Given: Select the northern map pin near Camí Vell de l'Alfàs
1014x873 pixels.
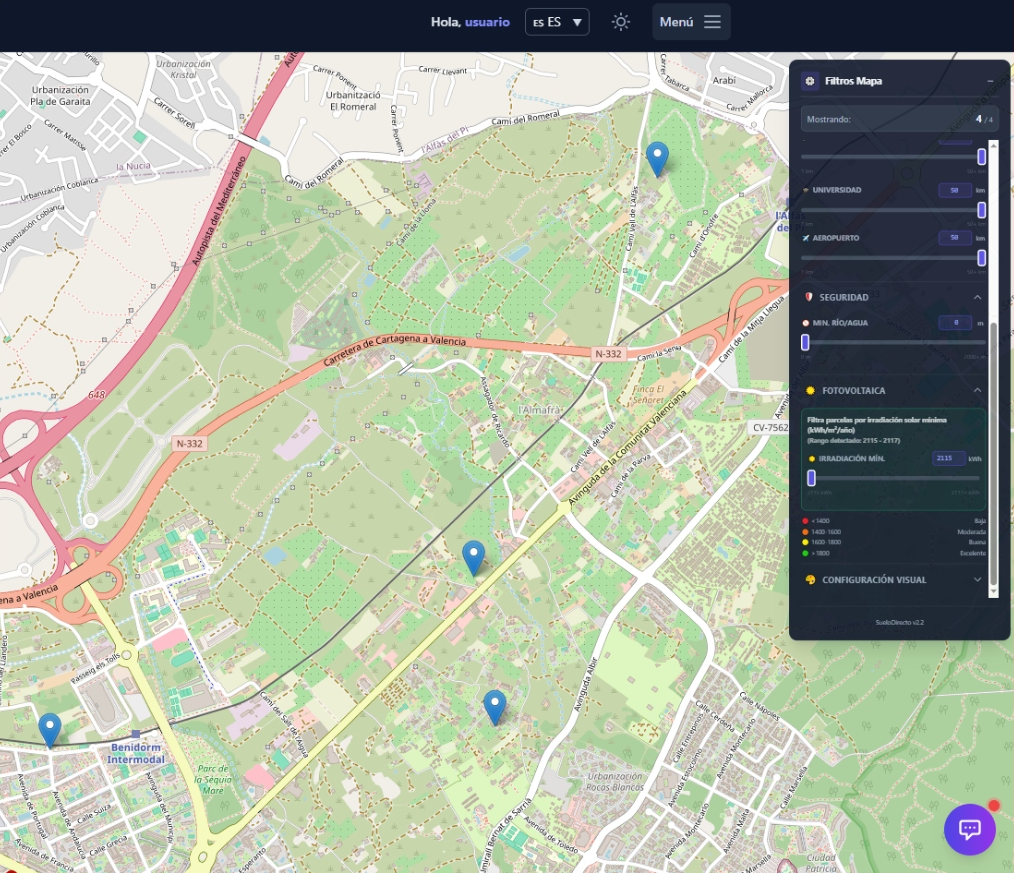Looking at the screenshot, I should tap(657, 158).
